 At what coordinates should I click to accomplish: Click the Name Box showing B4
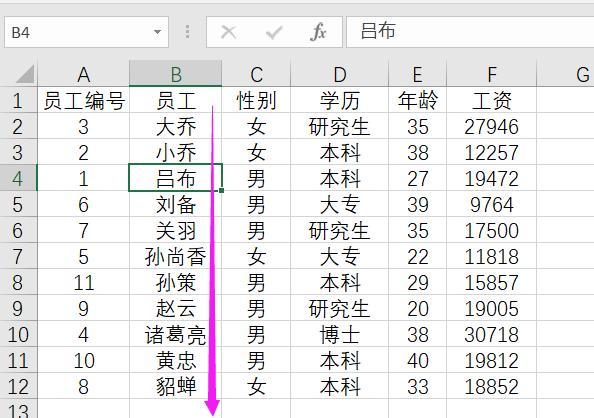point(86,32)
